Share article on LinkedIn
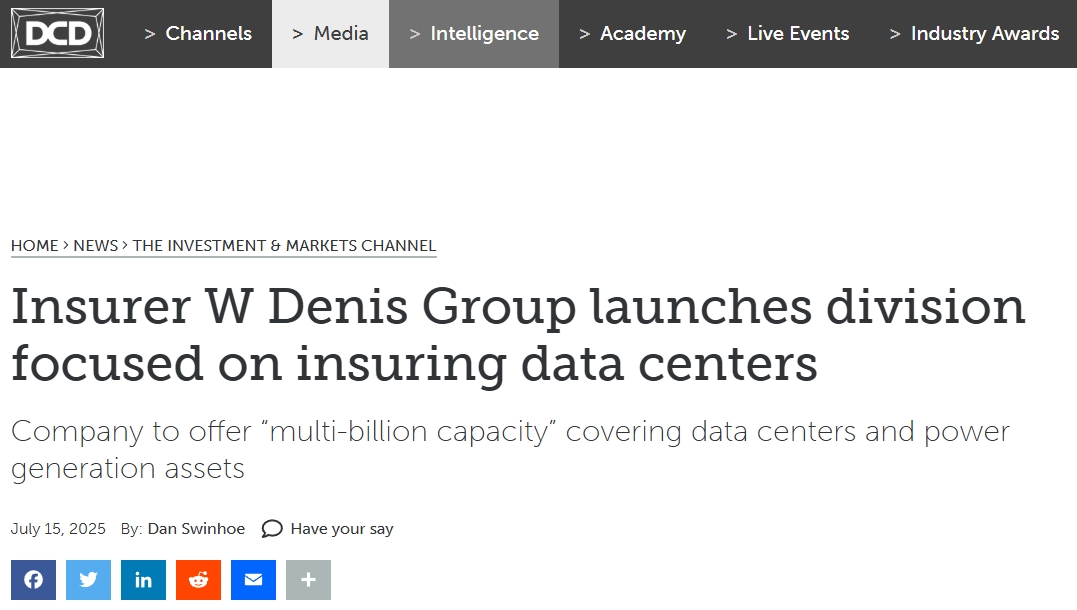The width and height of the screenshot is (1077, 610). click(144, 580)
